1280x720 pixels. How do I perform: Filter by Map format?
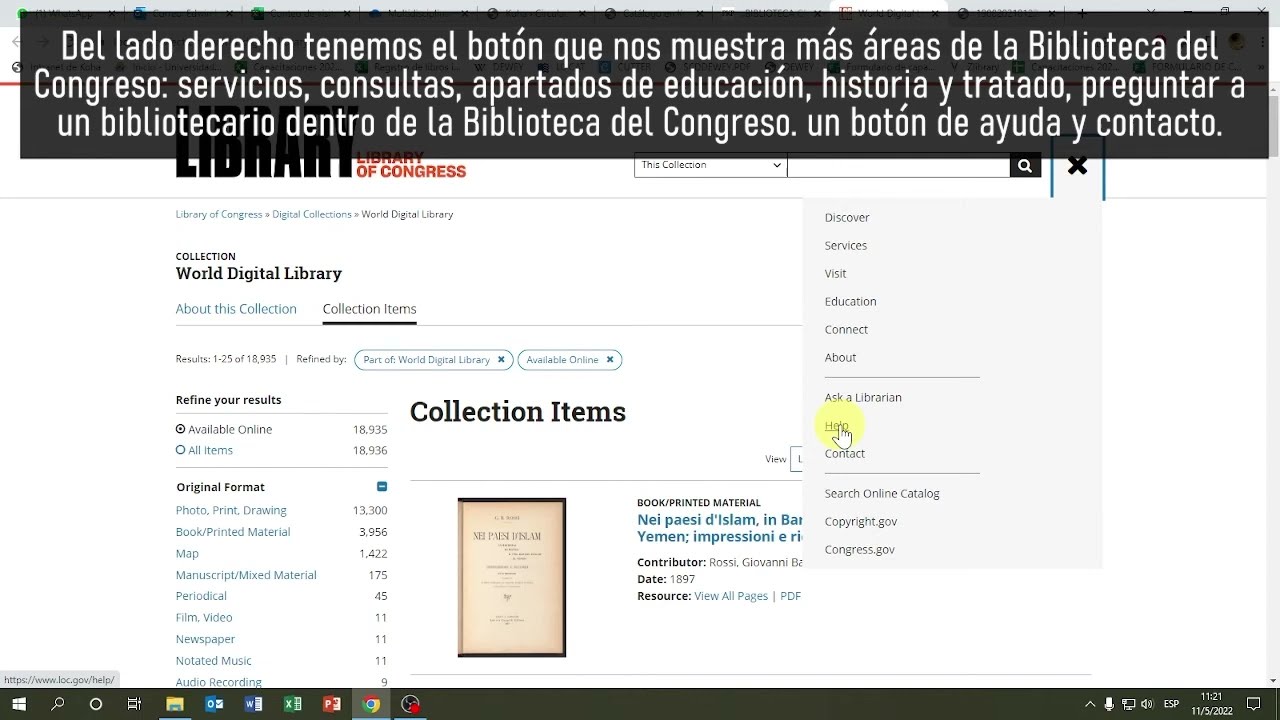click(187, 553)
